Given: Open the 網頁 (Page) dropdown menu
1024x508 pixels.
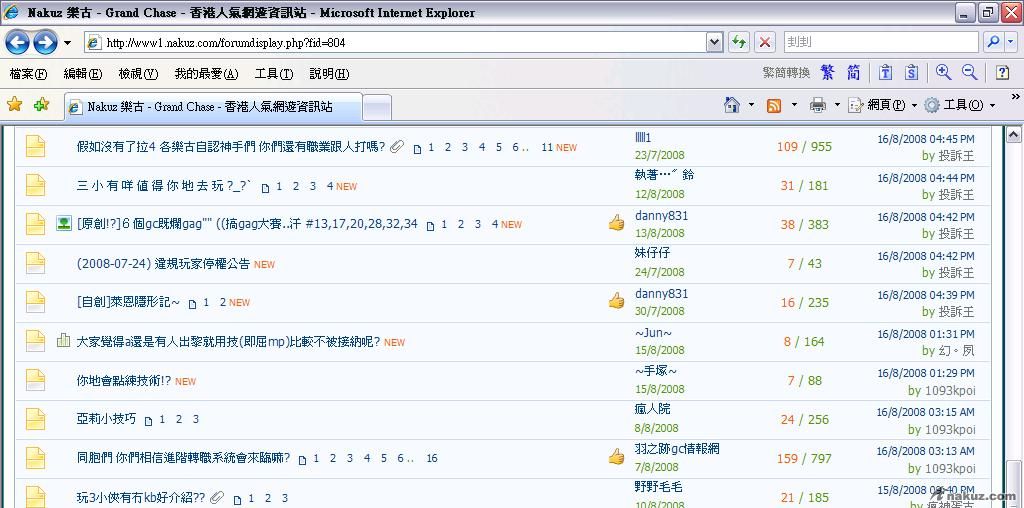Looking at the screenshot, I should (882, 105).
